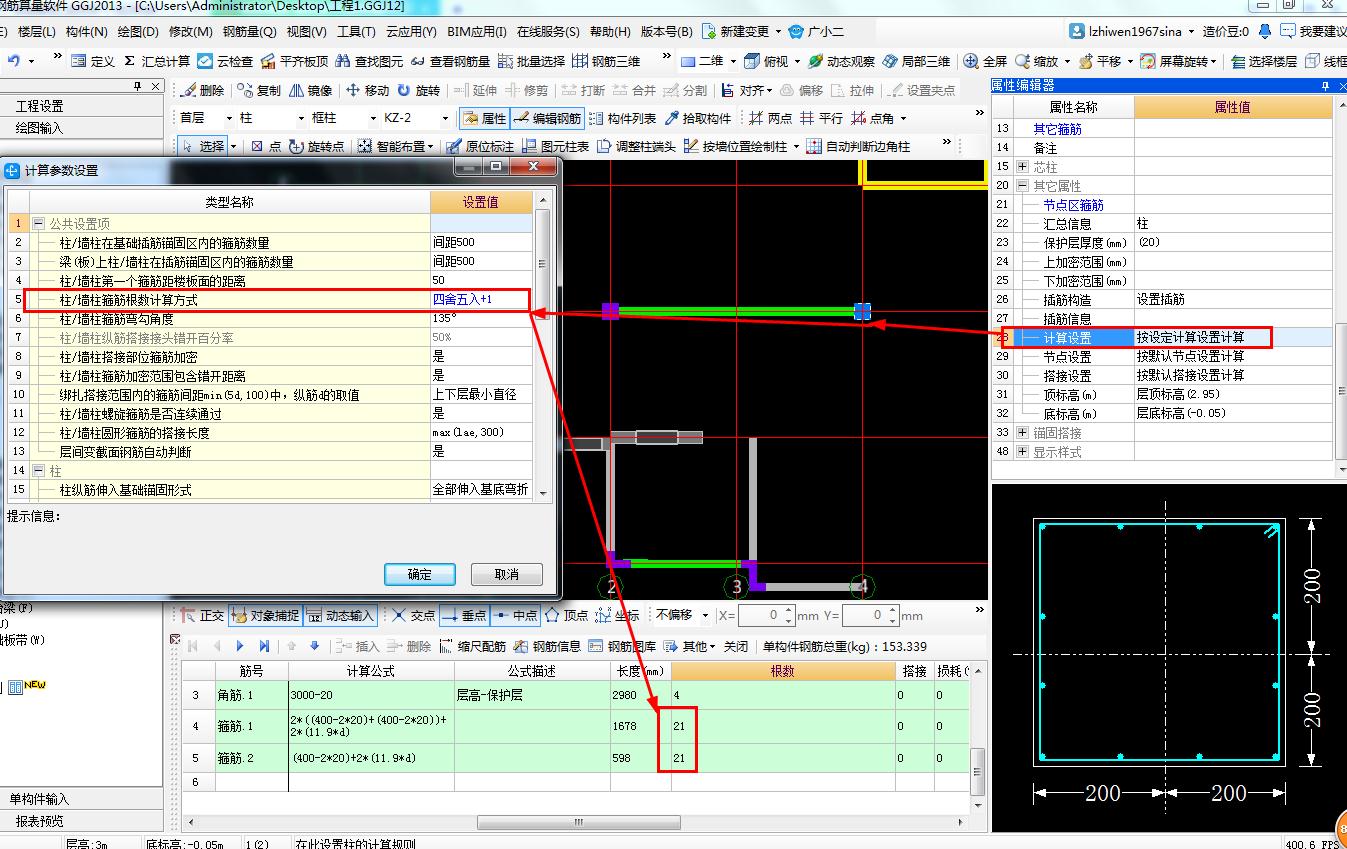Image resolution: width=1347 pixels, height=849 pixels.
Task: Open 构件(N) menu
Action: [86, 32]
